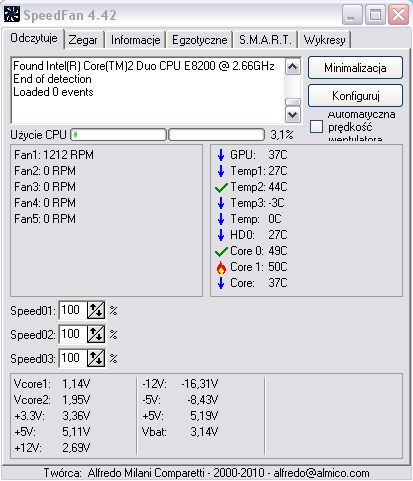Open the Wykresy tab
Screen dimensions: 413x481
click(325, 40)
